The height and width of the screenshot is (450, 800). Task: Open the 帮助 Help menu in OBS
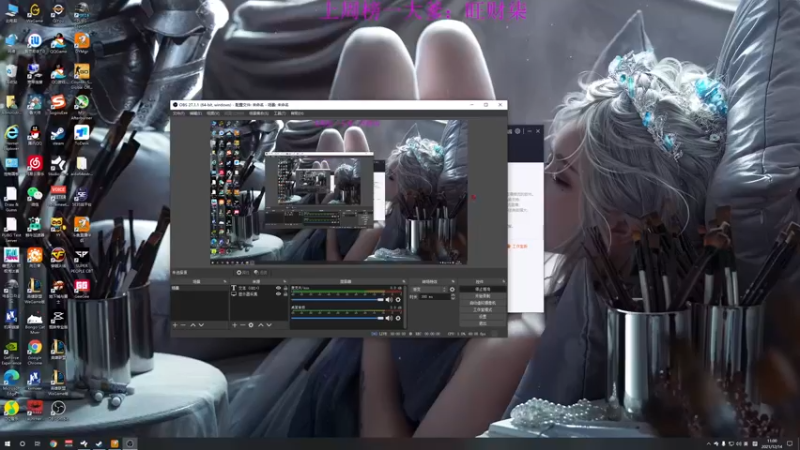pyautogui.click(x=297, y=113)
